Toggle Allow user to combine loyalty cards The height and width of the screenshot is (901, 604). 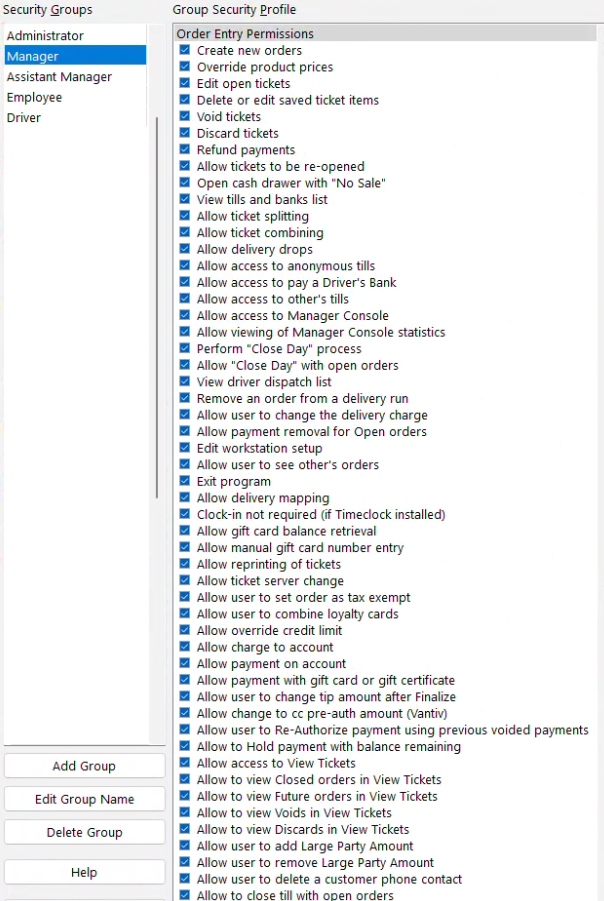184,614
